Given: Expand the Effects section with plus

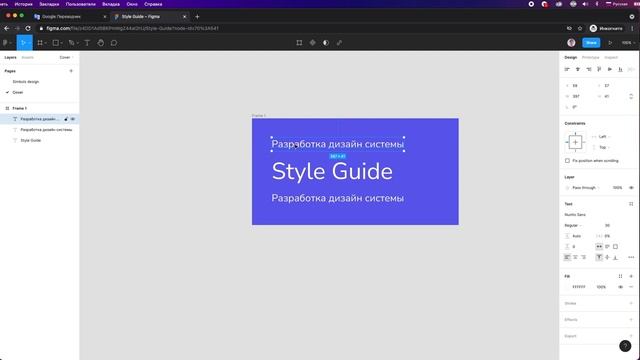Looking at the screenshot, I should click(631, 320).
